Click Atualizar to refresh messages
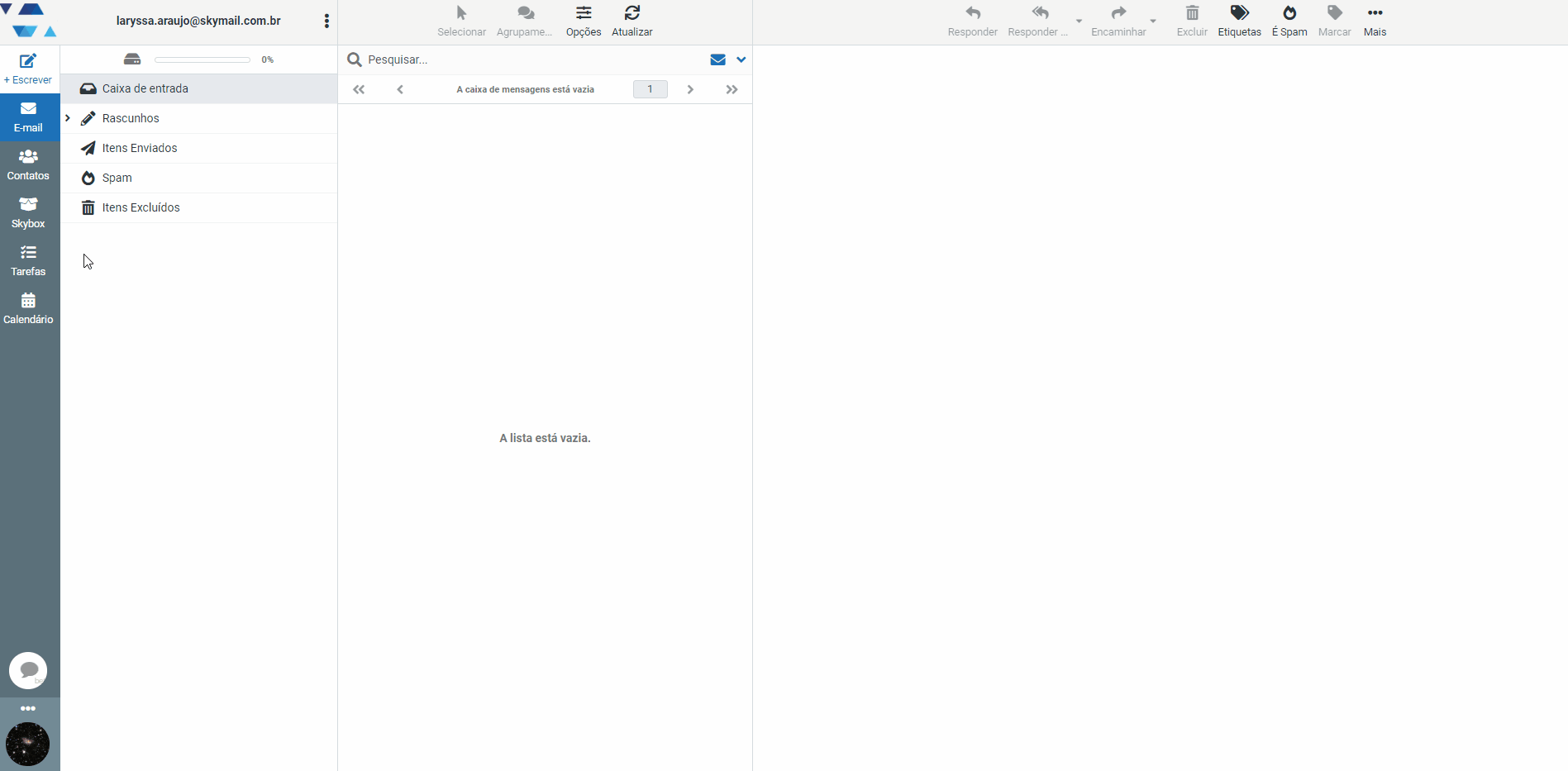1568x771 pixels. (x=632, y=21)
